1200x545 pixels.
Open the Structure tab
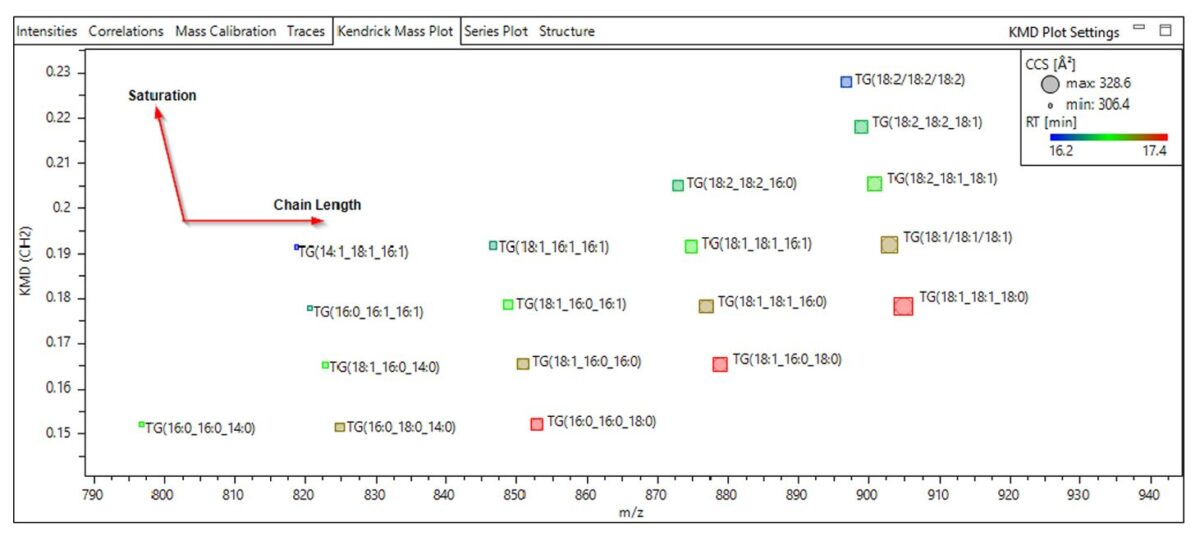click(567, 31)
